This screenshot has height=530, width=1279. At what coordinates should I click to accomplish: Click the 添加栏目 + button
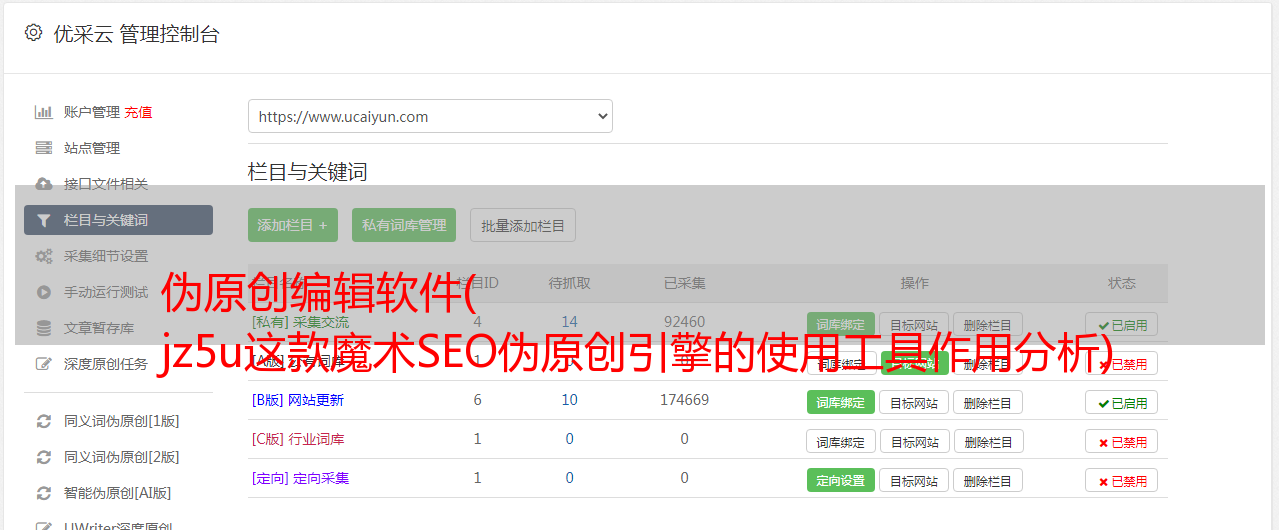tap(293, 225)
